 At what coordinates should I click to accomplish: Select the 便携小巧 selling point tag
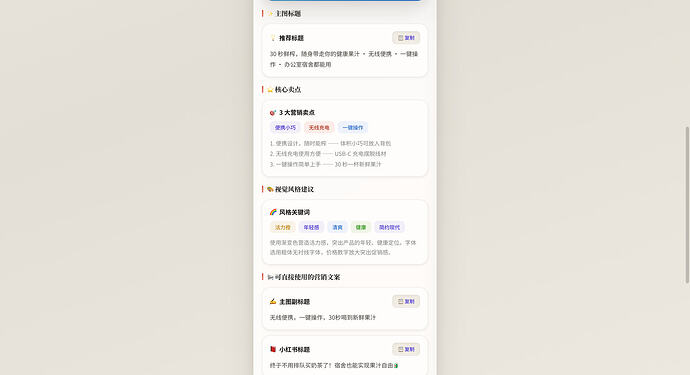285,128
